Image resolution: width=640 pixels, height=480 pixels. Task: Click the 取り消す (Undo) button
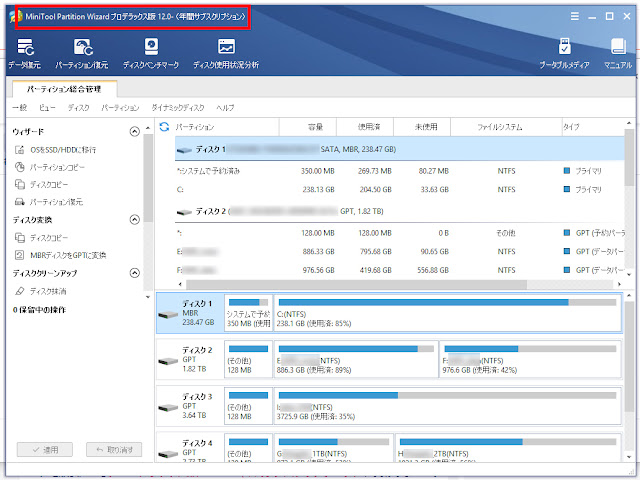coord(114,450)
